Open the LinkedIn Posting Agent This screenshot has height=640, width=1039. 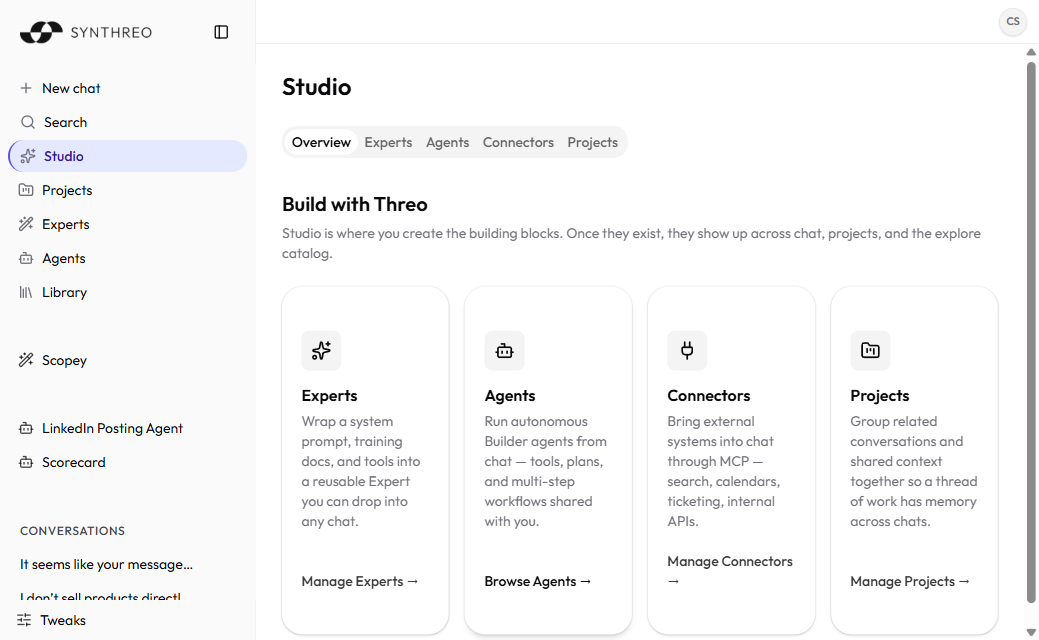pos(127,429)
